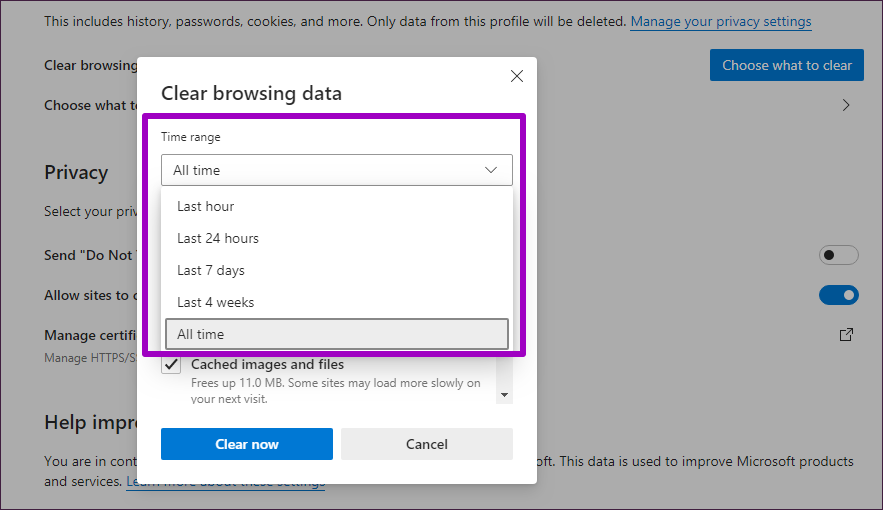The height and width of the screenshot is (510, 883).
Task: Select Last hour from time range
Action: tap(205, 206)
